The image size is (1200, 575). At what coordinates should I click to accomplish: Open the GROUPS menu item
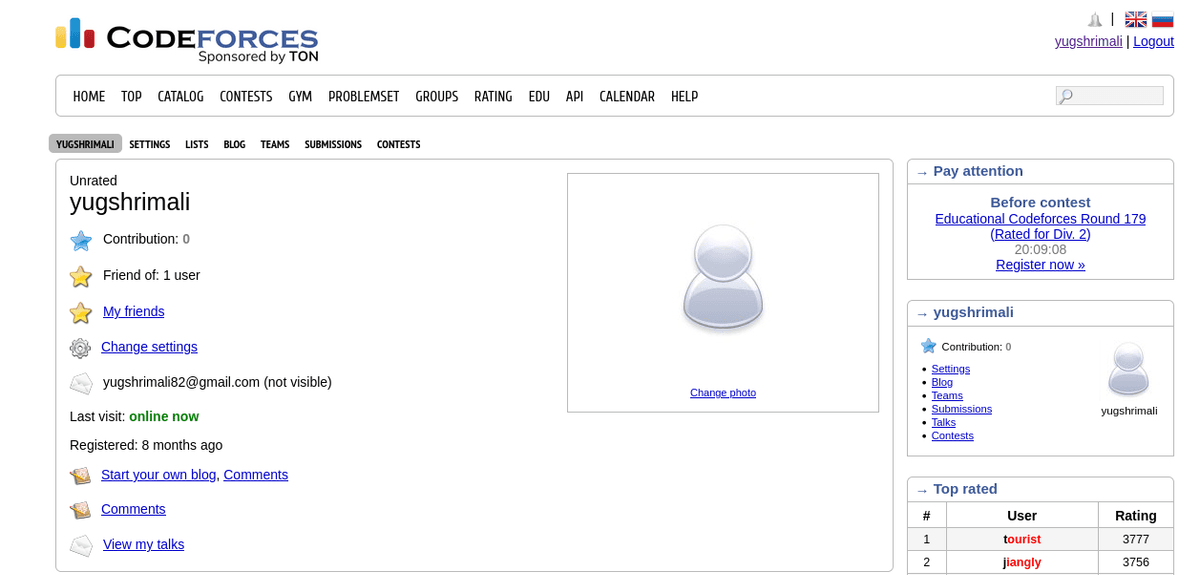pyautogui.click(x=437, y=96)
